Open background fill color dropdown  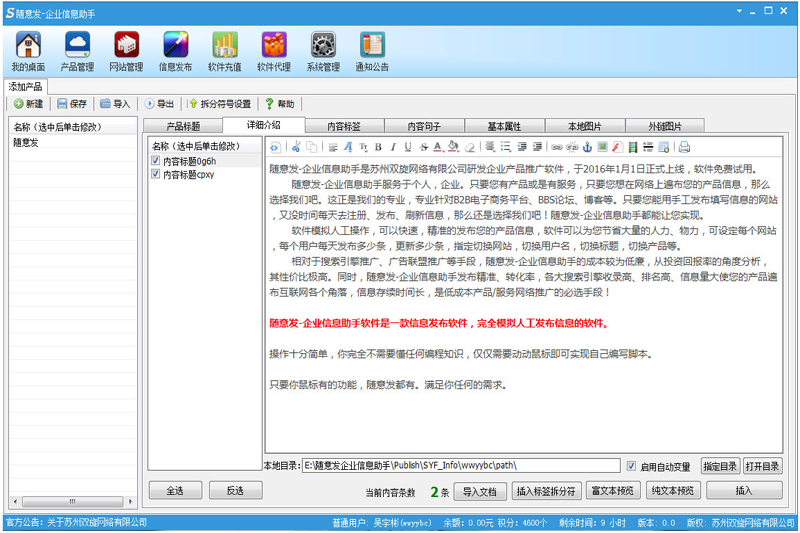click(453, 147)
